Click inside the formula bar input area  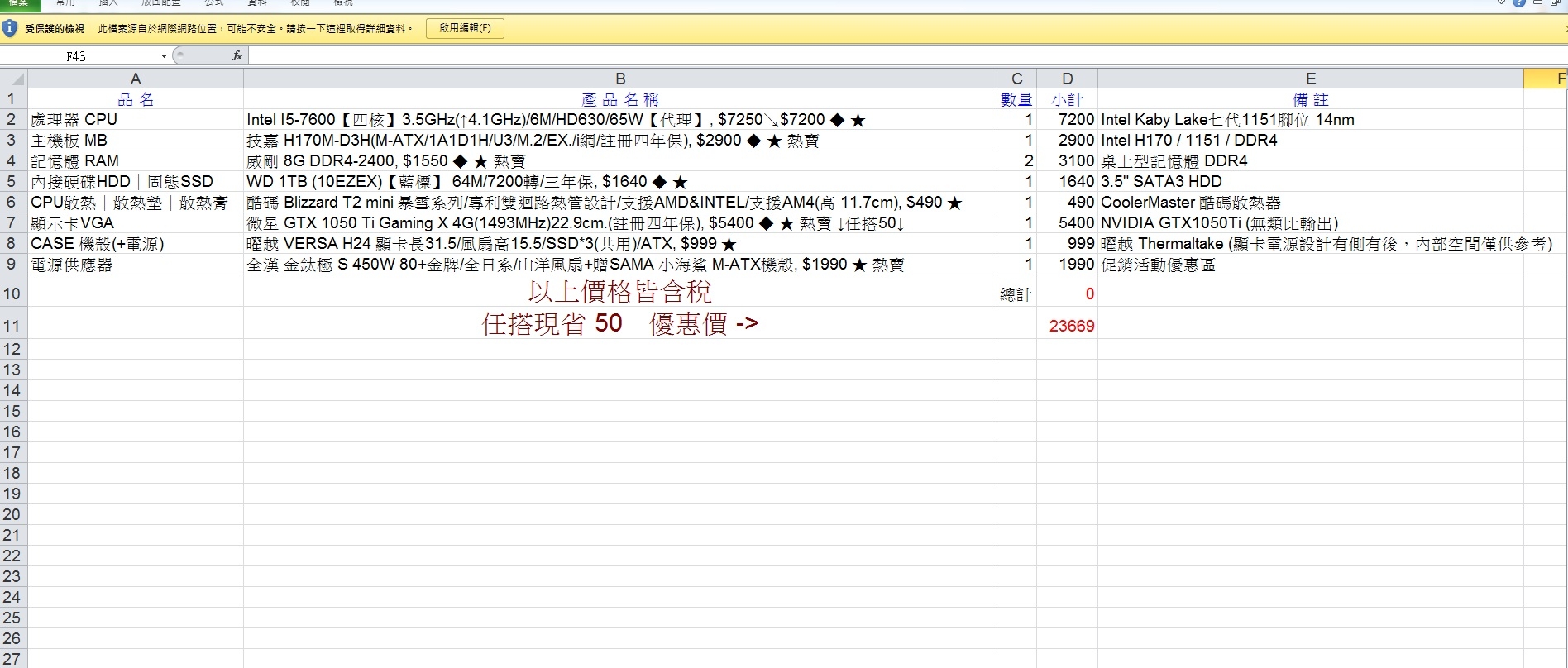(x=827, y=55)
